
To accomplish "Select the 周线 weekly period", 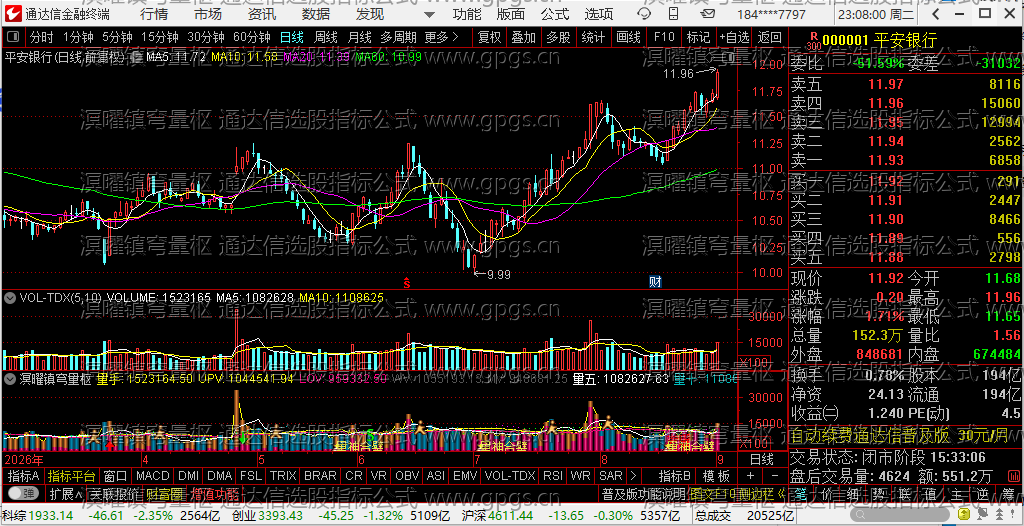I will [x=325, y=37].
